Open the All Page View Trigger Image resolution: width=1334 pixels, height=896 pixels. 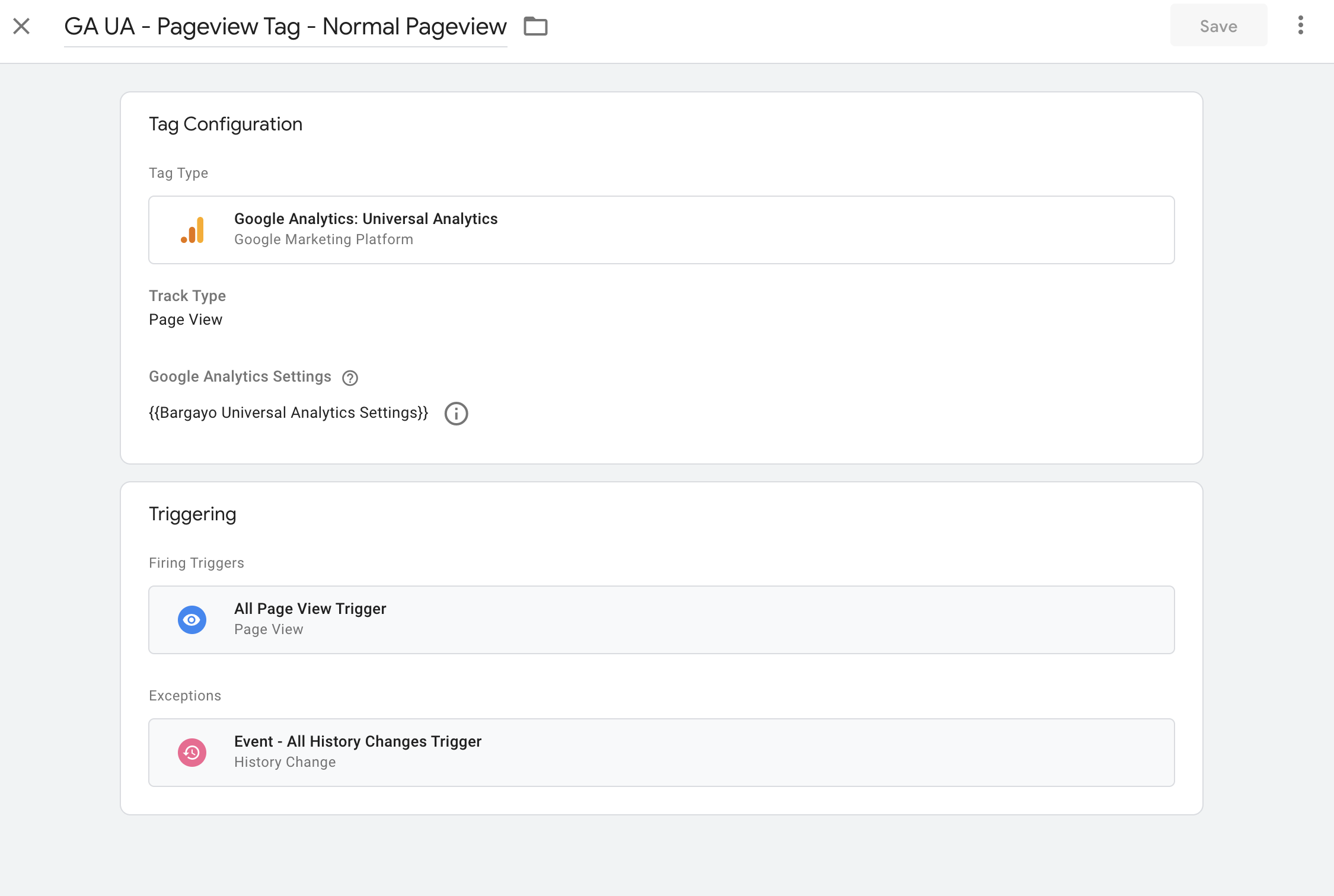pos(661,620)
